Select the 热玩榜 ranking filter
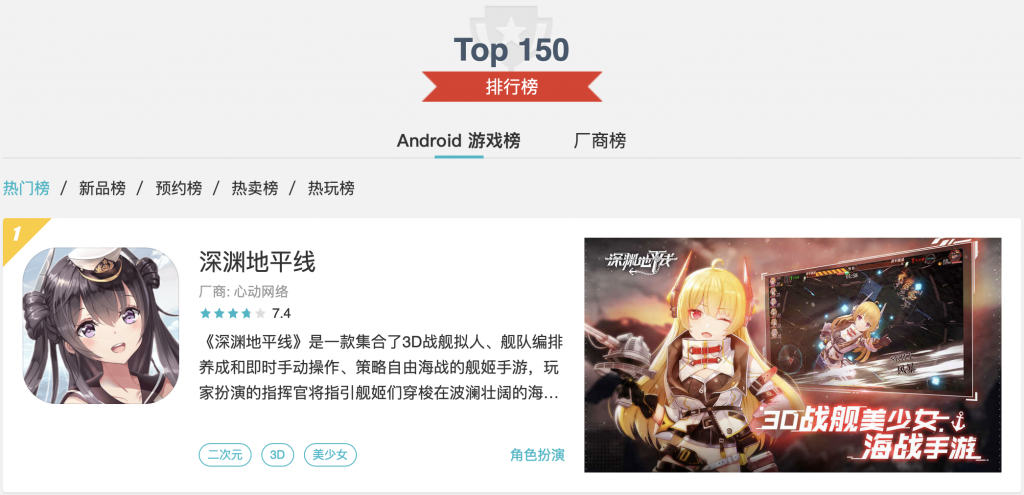The width and height of the screenshot is (1024, 495). tap(331, 189)
